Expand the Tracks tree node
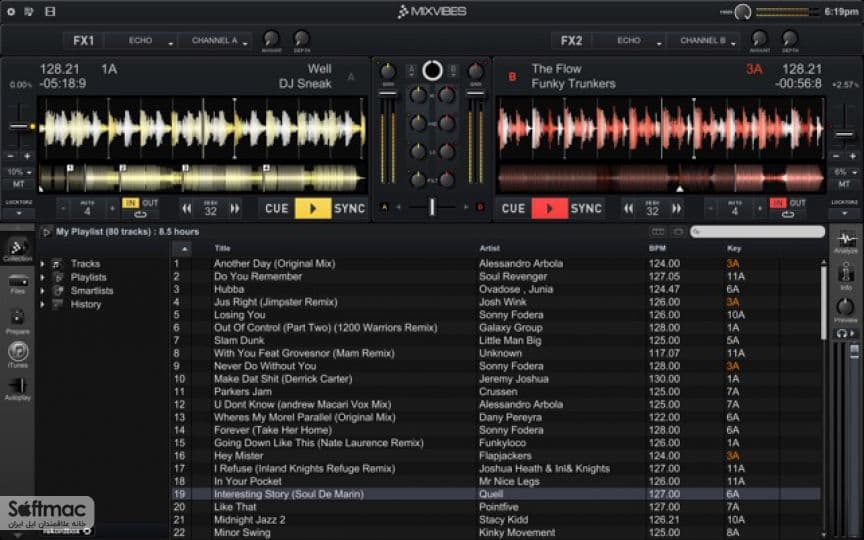The height and width of the screenshot is (540, 864). [42, 264]
